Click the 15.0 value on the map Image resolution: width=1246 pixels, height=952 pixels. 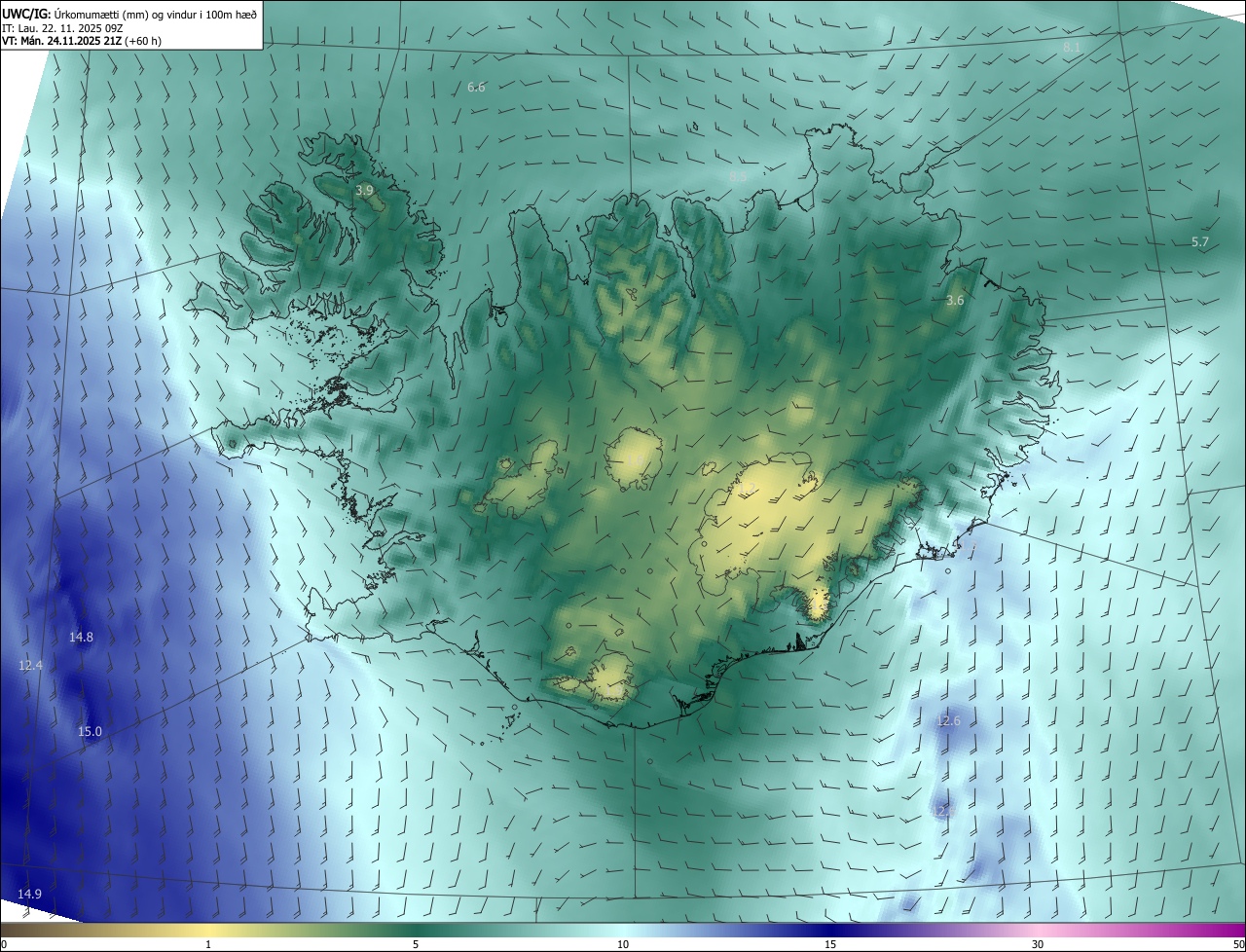(90, 732)
